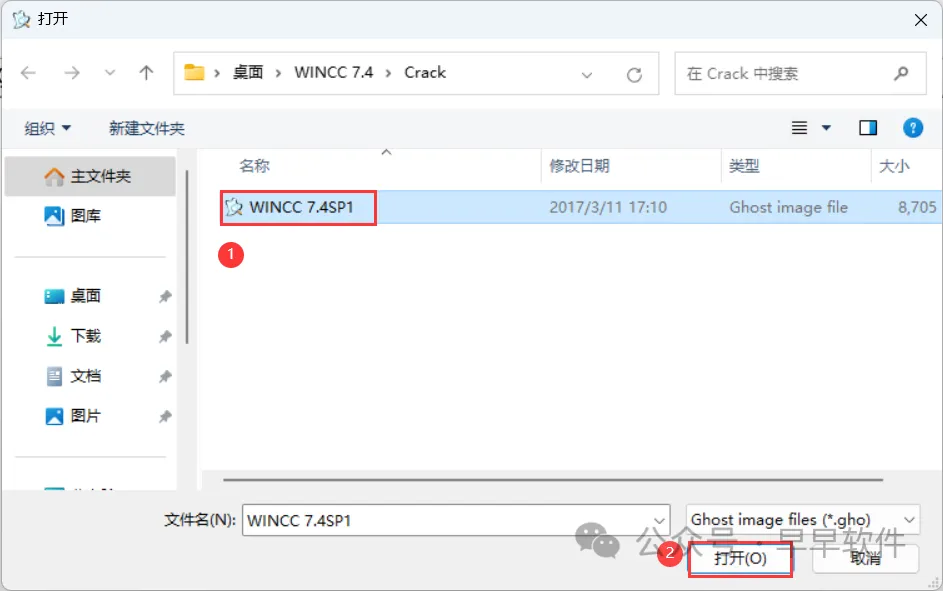This screenshot has width=943, height=591.
Task: Go forward with the right arrow
Action: pyautogui.click(x=72, y=73)
